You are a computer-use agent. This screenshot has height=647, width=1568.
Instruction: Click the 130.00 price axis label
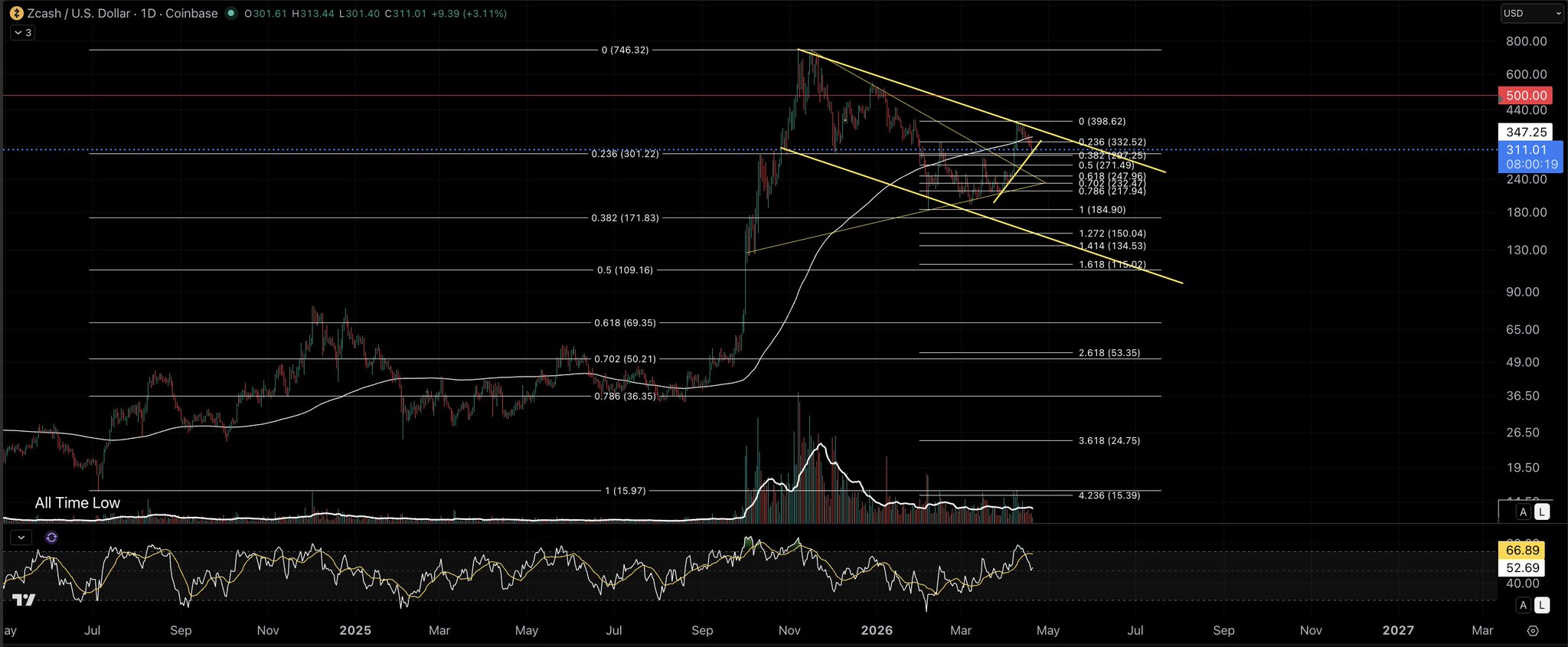(1526, 250)
